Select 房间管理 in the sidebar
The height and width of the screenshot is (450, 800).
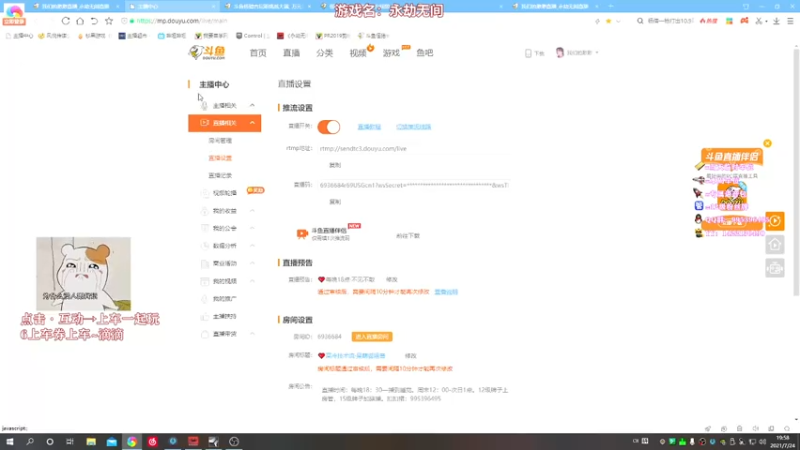coord(220,140)
